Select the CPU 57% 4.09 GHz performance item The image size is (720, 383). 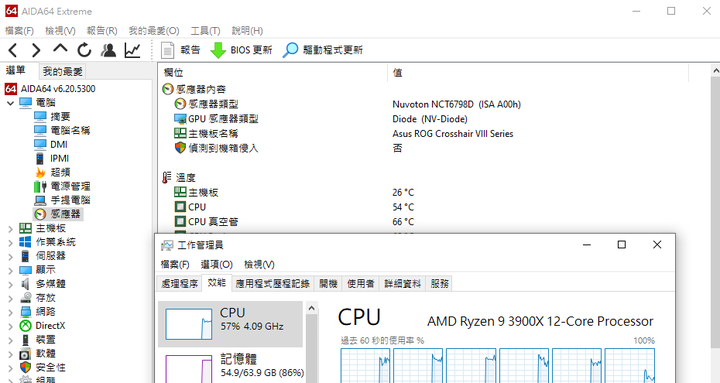[x=231, y=324]
